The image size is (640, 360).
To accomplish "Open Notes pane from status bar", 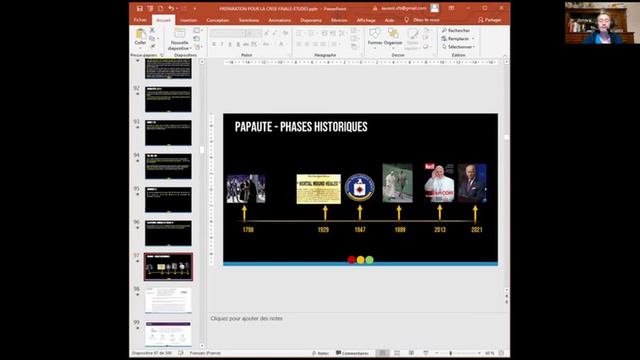I will [320, 353].
